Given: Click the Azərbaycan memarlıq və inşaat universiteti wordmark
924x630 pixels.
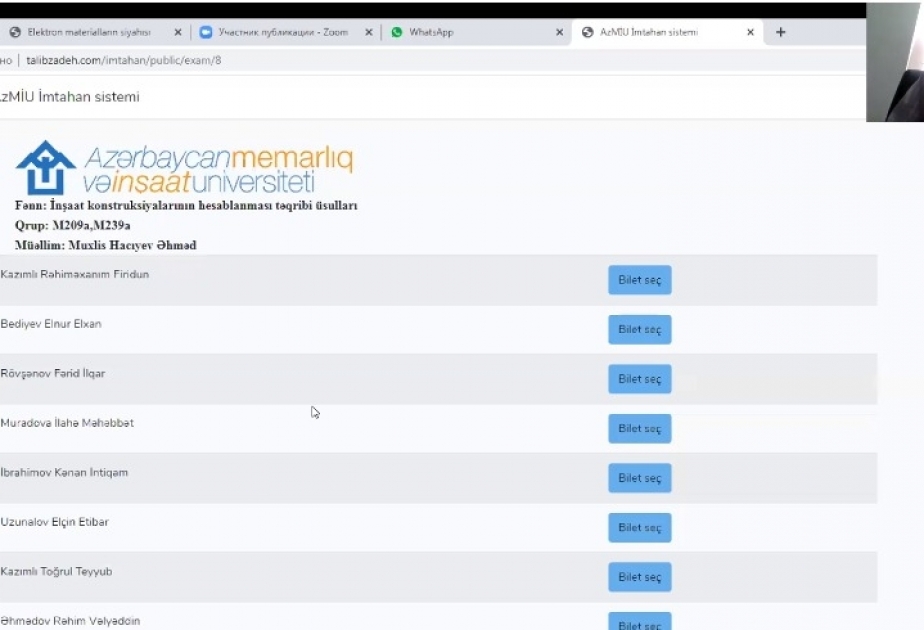Looking at the screenshot, I should [x=218, y=169].
